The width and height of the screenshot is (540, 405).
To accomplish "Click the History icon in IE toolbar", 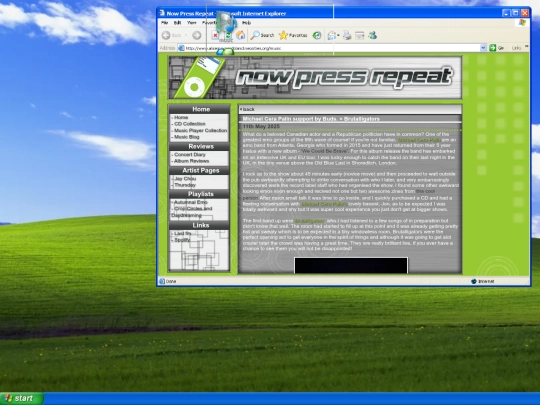I will tap(317, 35).
